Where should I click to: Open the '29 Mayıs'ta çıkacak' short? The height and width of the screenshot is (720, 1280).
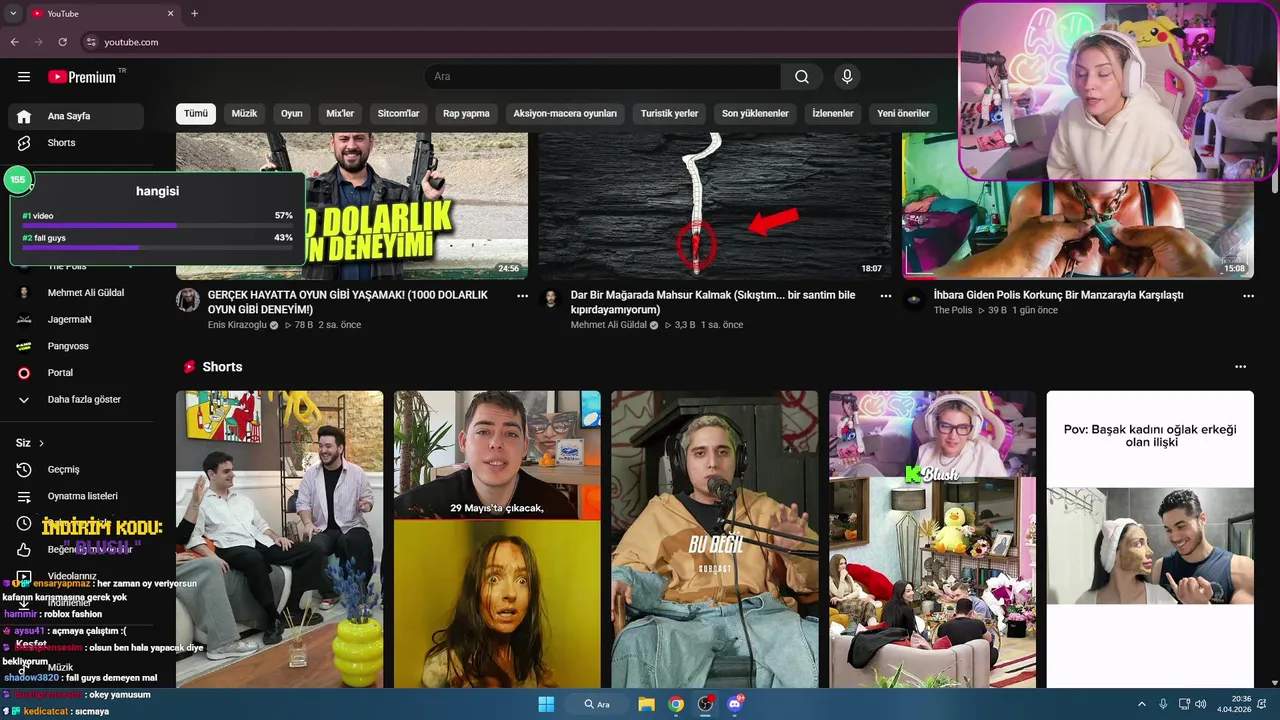(x=497, y=539)
